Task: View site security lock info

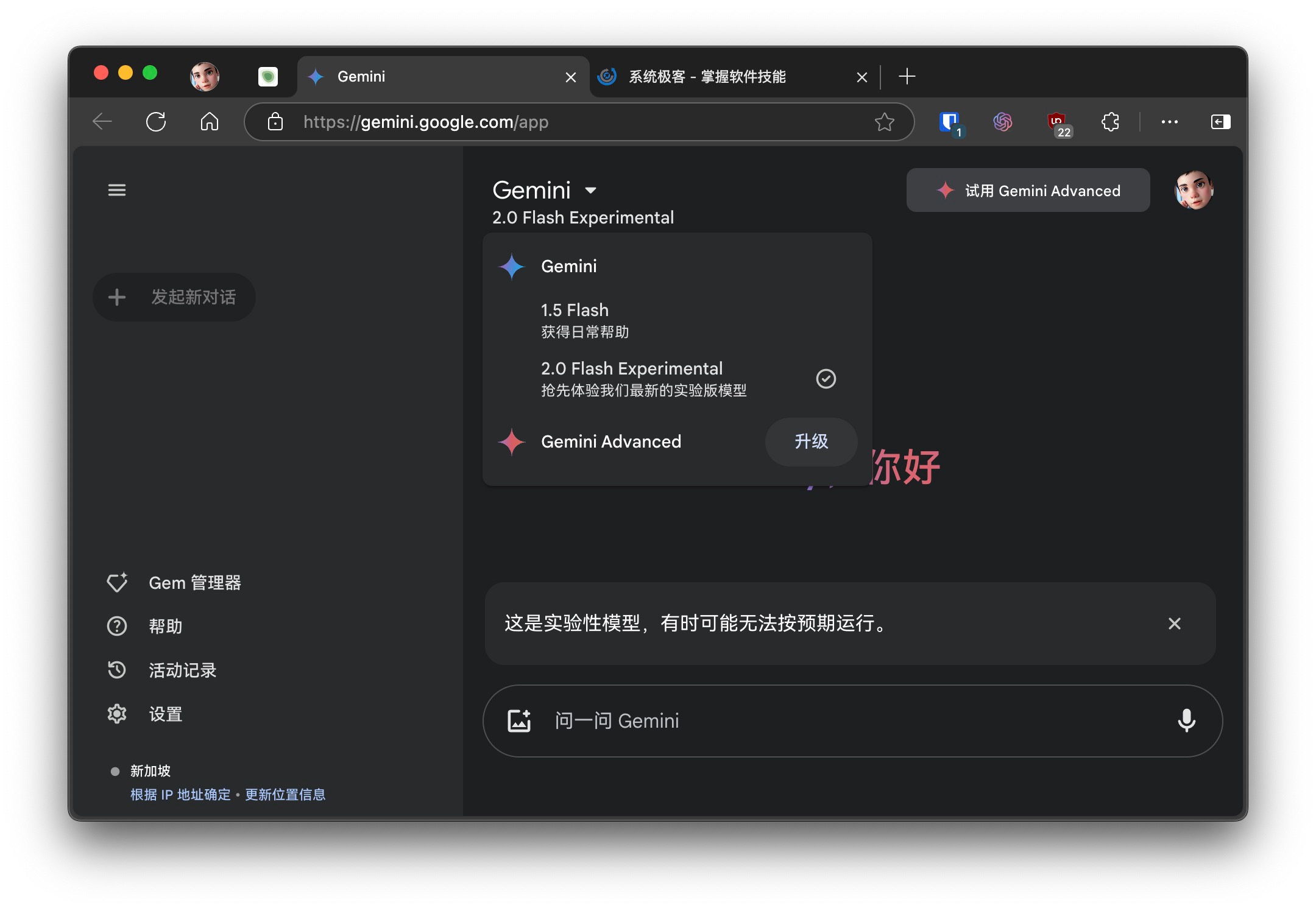Action: click(275, 122)
